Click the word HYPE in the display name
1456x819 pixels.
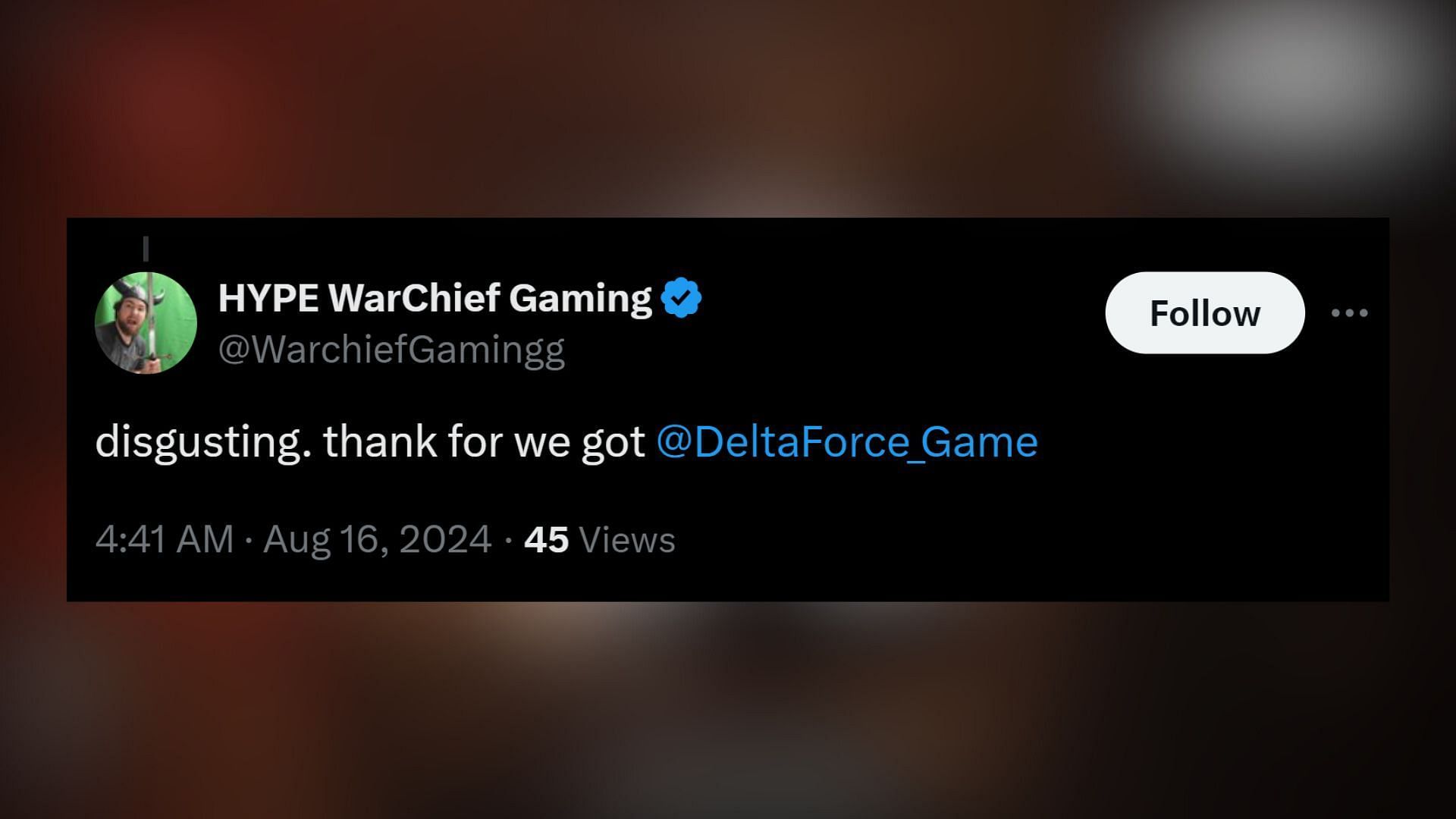[268, 298]
